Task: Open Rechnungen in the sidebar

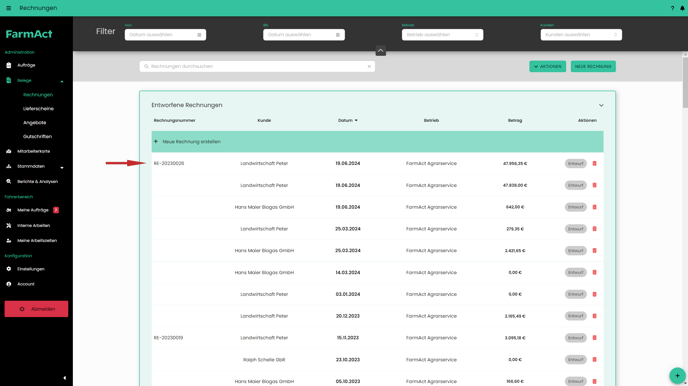Action: point(38,95)
